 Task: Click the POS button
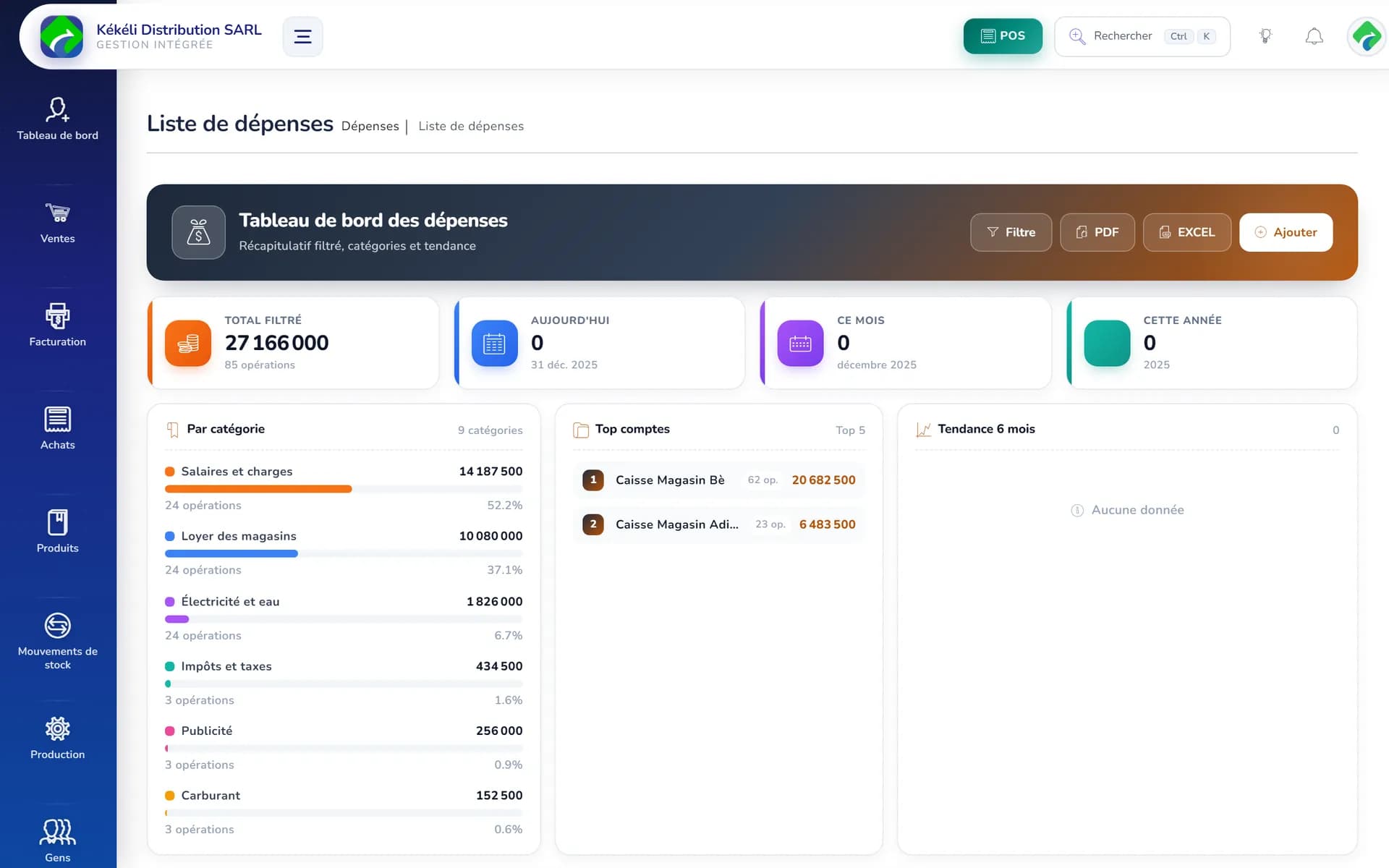click(x=1003, y=36)
